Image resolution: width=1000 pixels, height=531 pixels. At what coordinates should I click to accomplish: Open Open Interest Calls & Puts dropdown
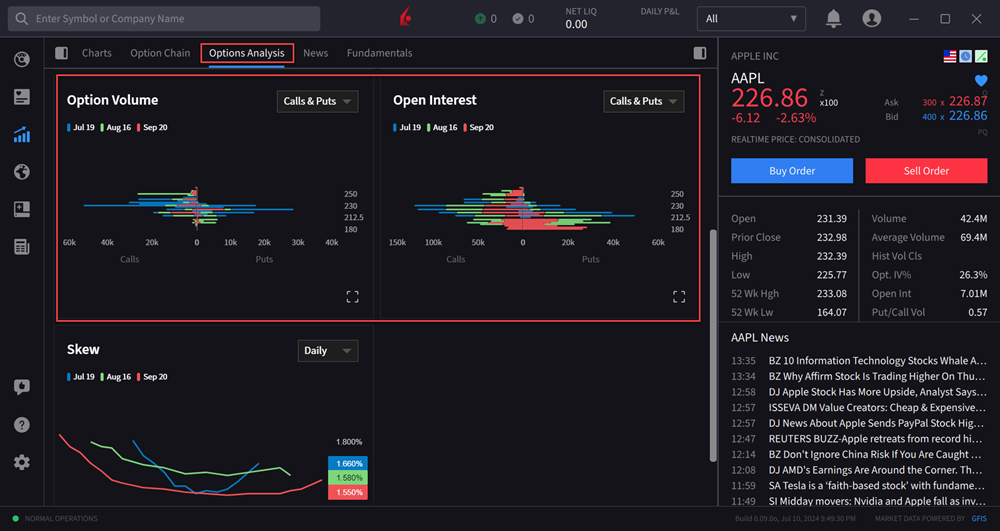click(x=643, y=101)
